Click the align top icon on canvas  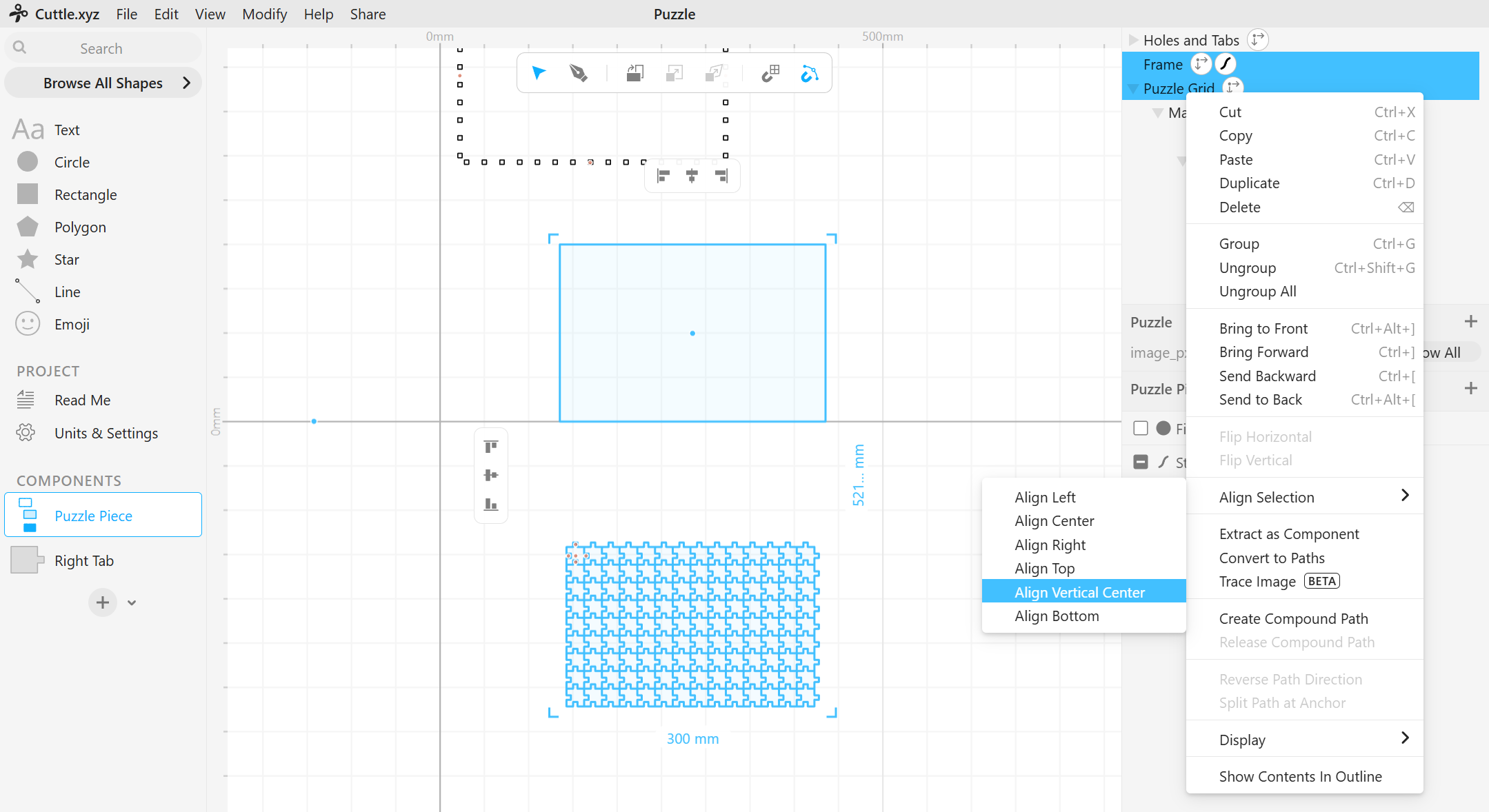491,447
